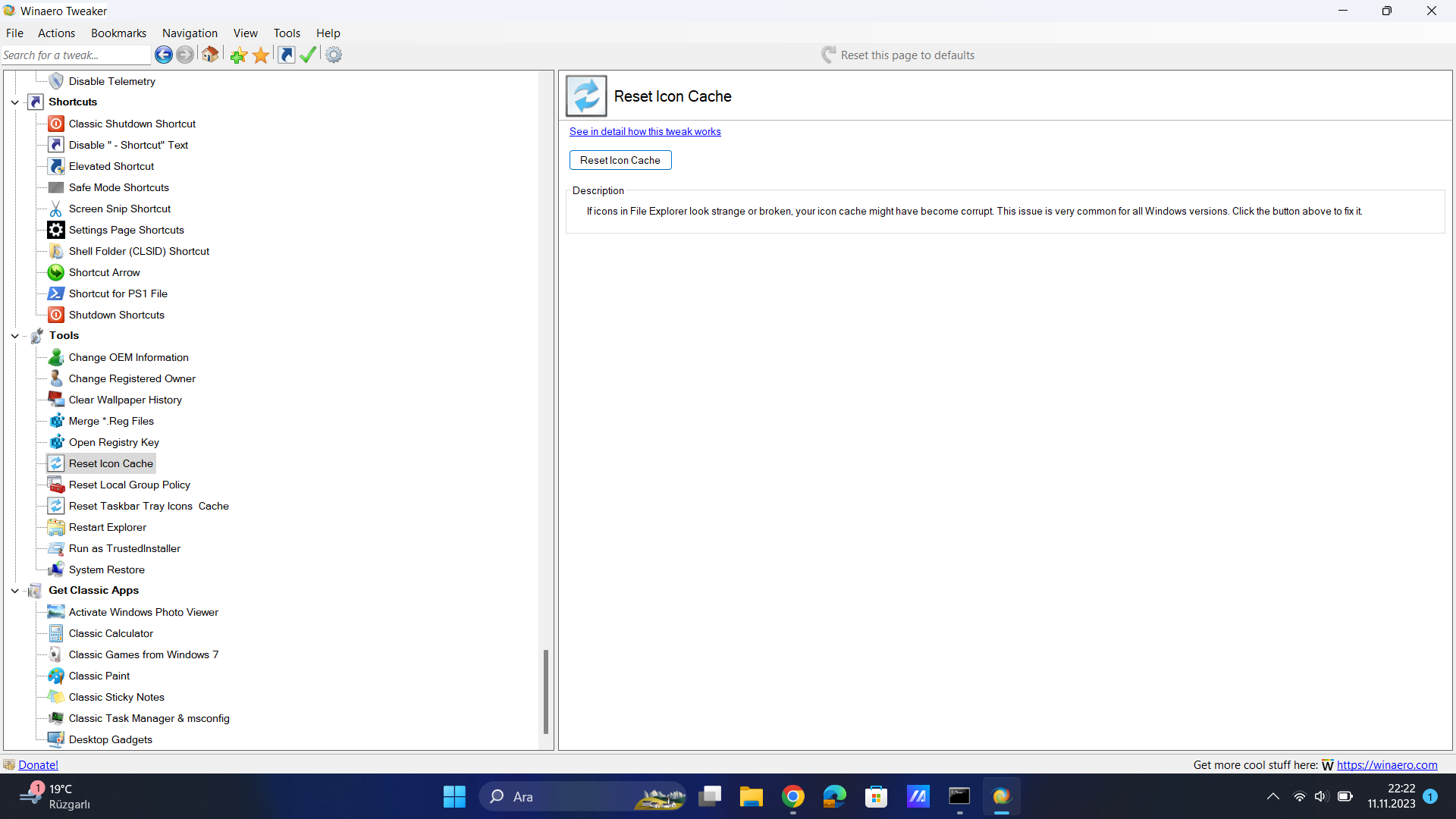Open the Navigation menu
This screenshot has height=819, width=1456.
point(190,33)
